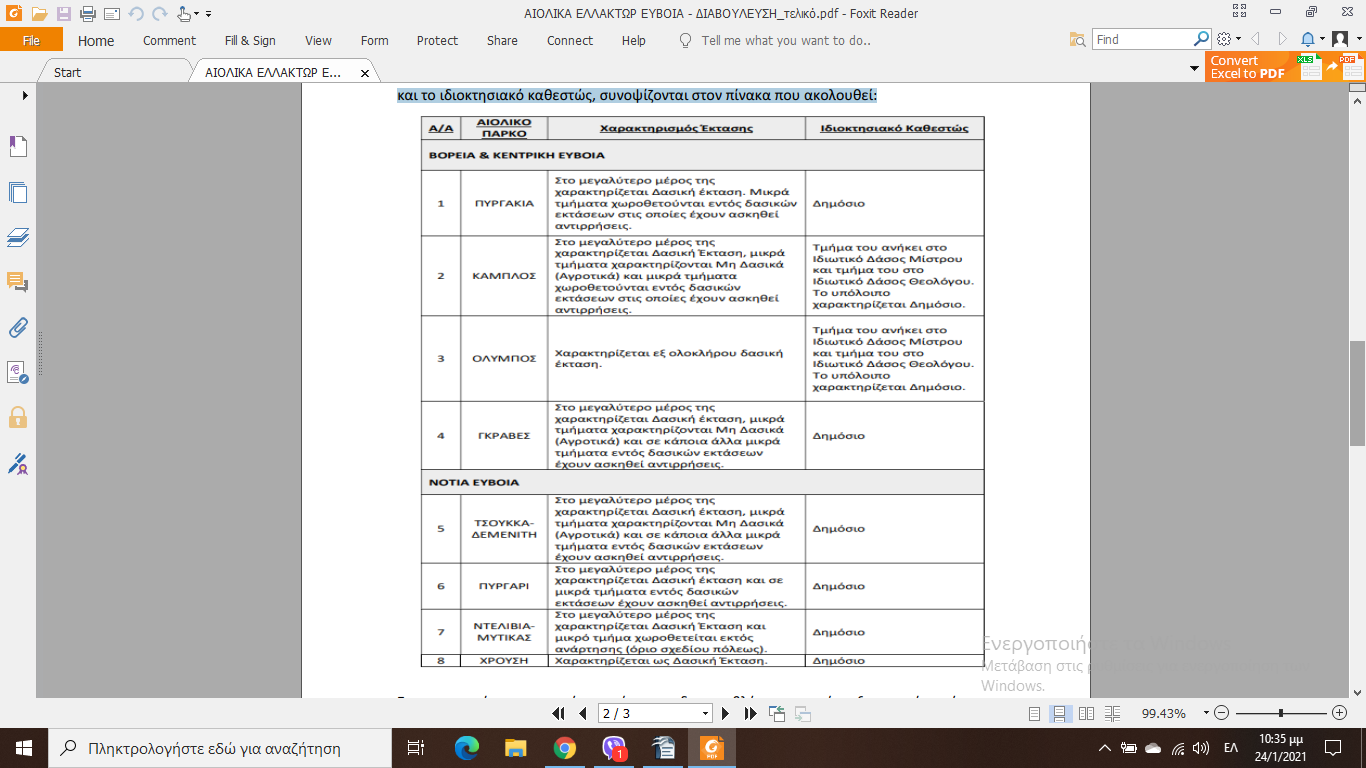Image resolution: width=1366 pixels, height=768 pixels.
Task: Open the Layers panel icon
Action: [x=18, y=237]
